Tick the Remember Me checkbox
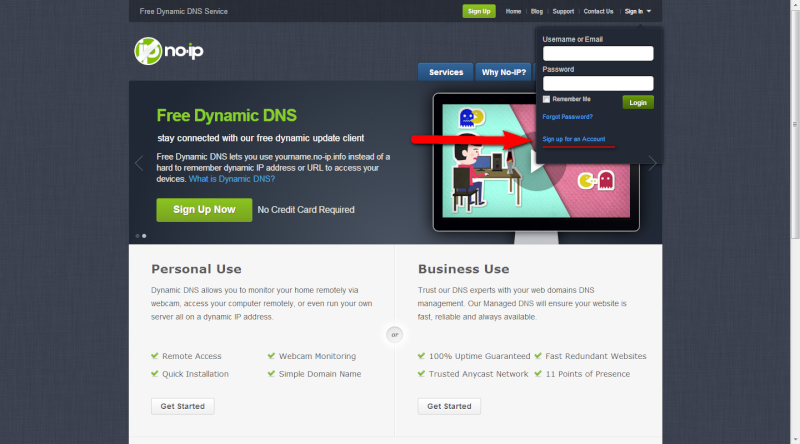Screen dimensions: 800x444 [546, 99]
